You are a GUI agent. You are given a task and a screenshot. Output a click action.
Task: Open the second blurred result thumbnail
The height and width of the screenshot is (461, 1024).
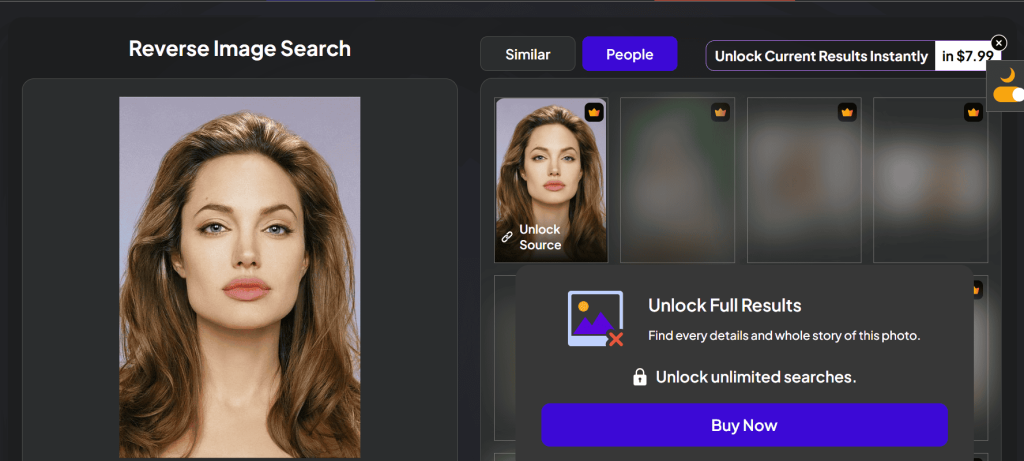pos(677,180)
